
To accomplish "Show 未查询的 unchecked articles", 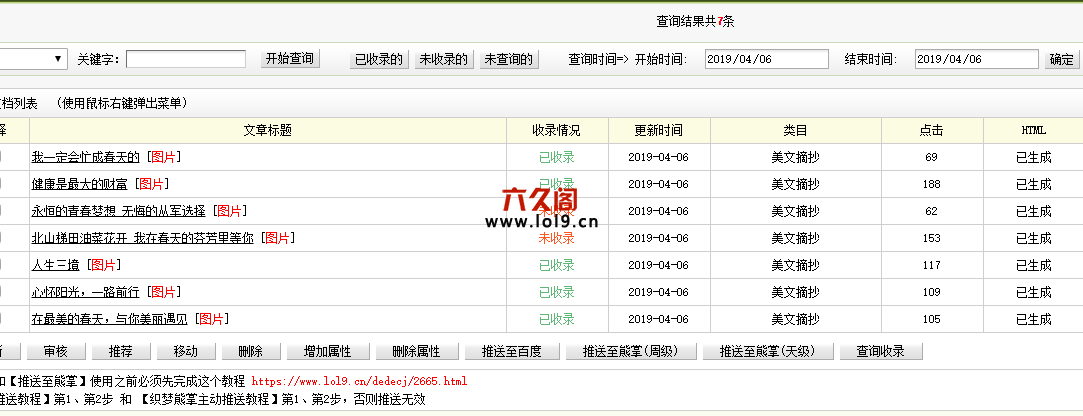I will 509,60.
